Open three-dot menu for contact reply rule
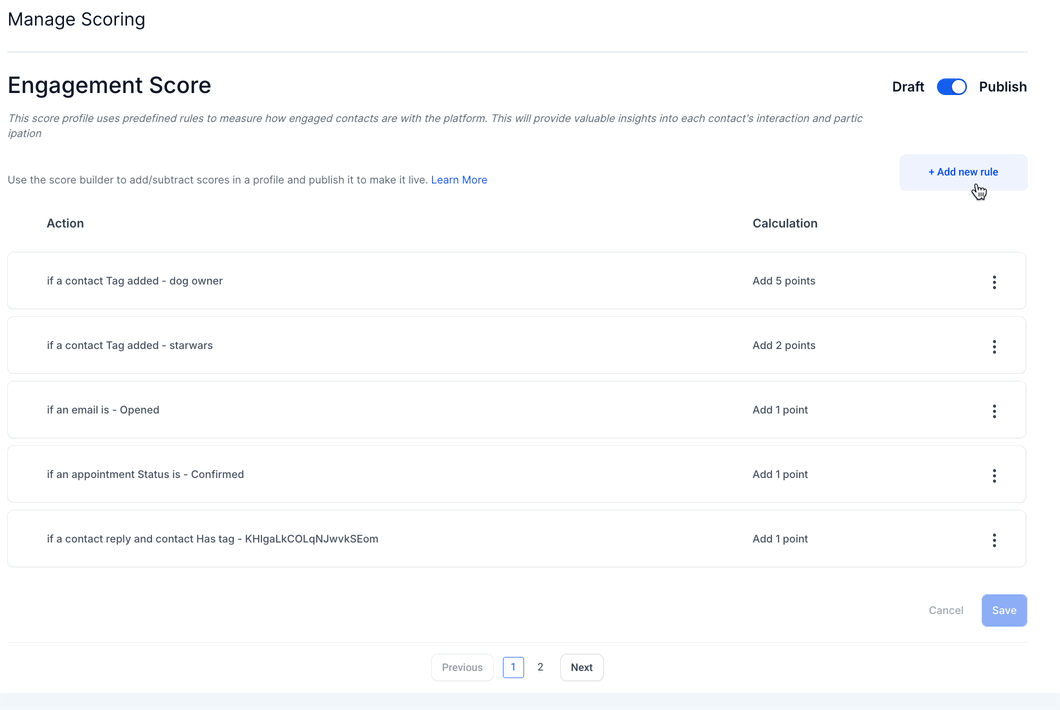Viewport: 1060px width, 710px height. tap(994, 540)
